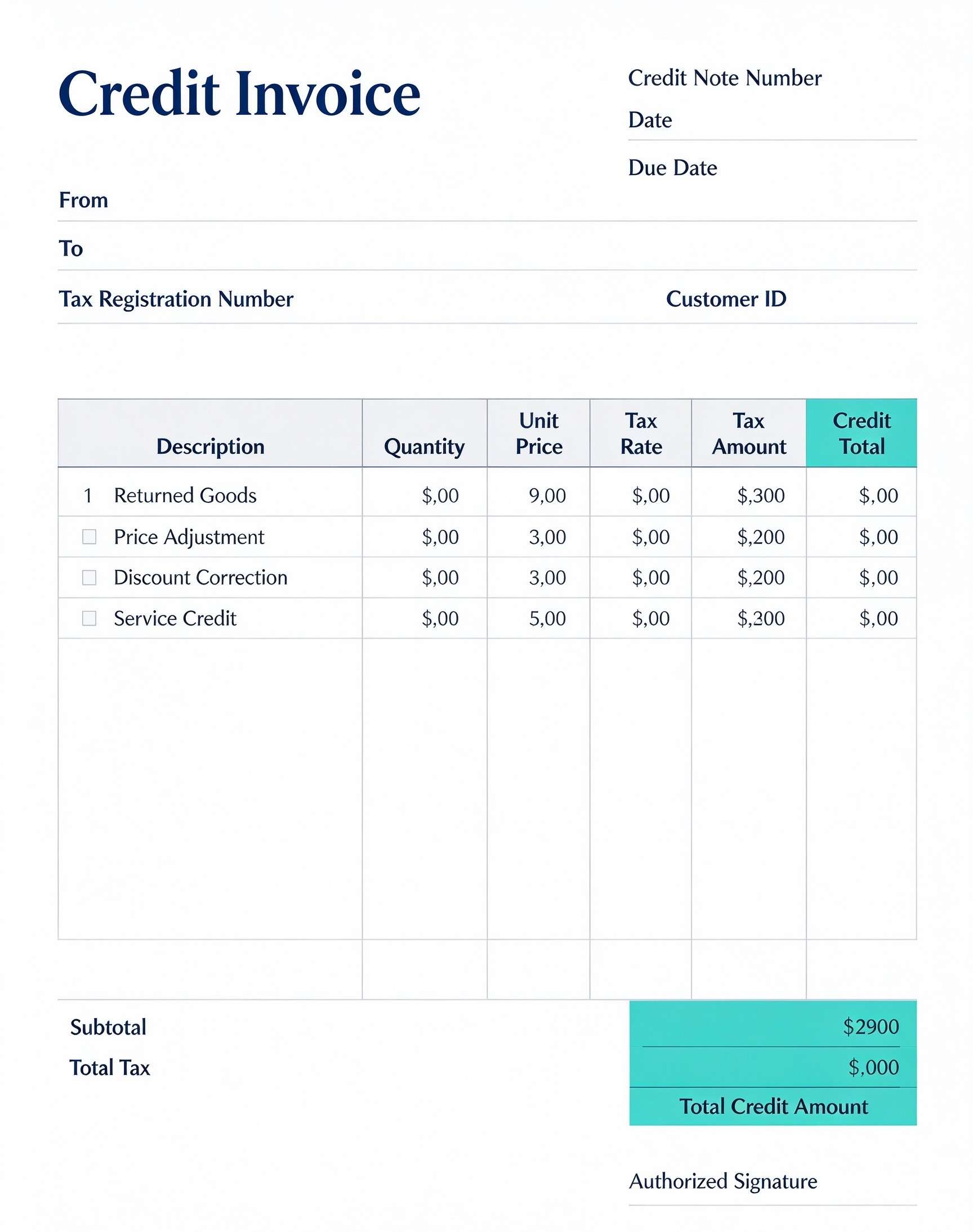Click the Total Credit Amount label
The image size is (973, 1232).
pyautogui.click(x=774, y=1106)
